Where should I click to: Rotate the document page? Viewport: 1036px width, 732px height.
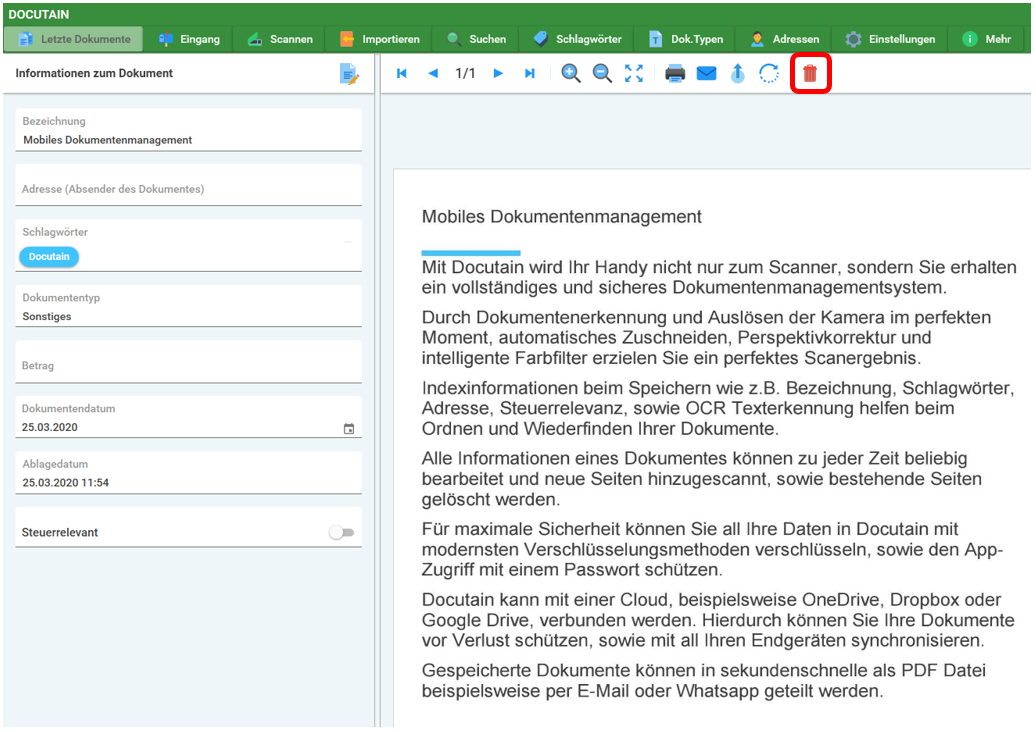[x=769, y=73]
